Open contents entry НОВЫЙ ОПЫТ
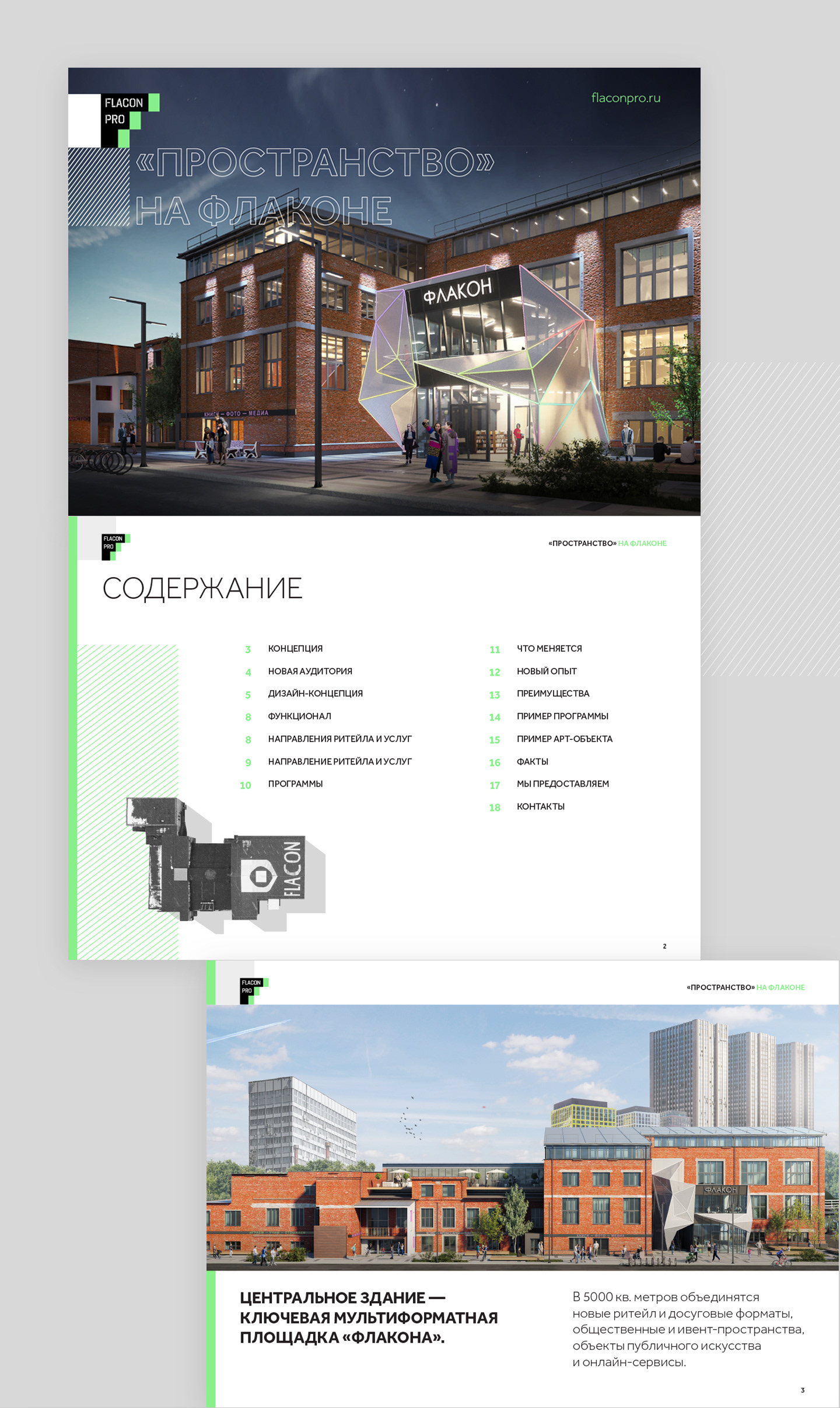840x1408 pixels. point(547,672)
